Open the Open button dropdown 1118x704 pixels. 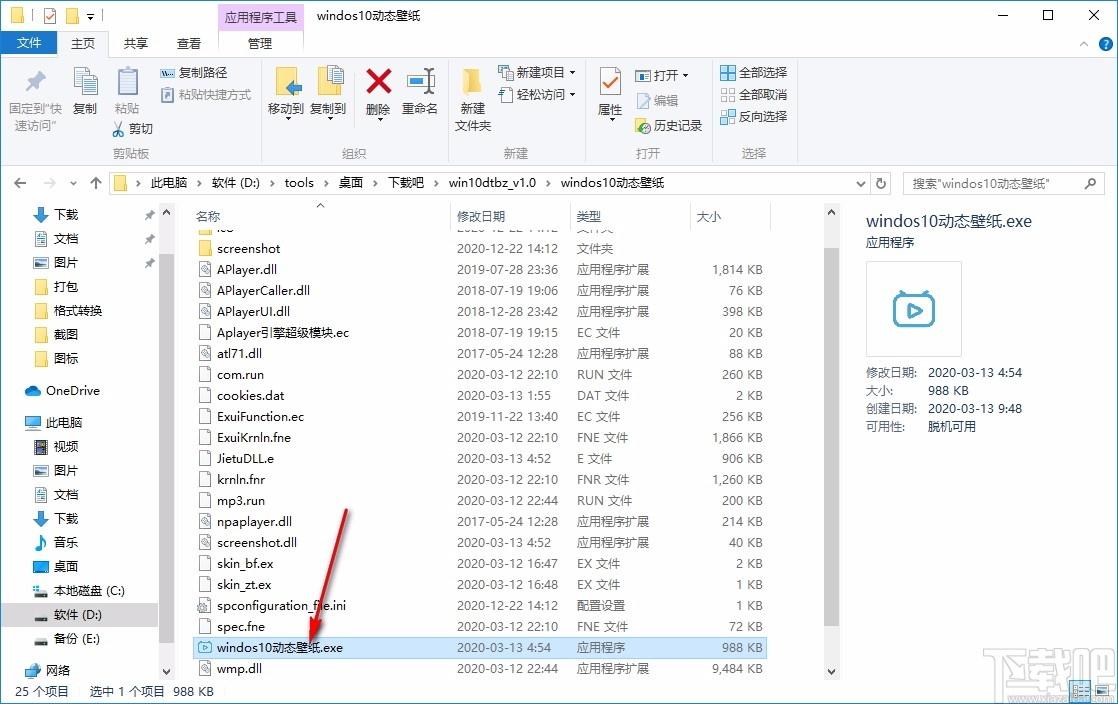662,76
